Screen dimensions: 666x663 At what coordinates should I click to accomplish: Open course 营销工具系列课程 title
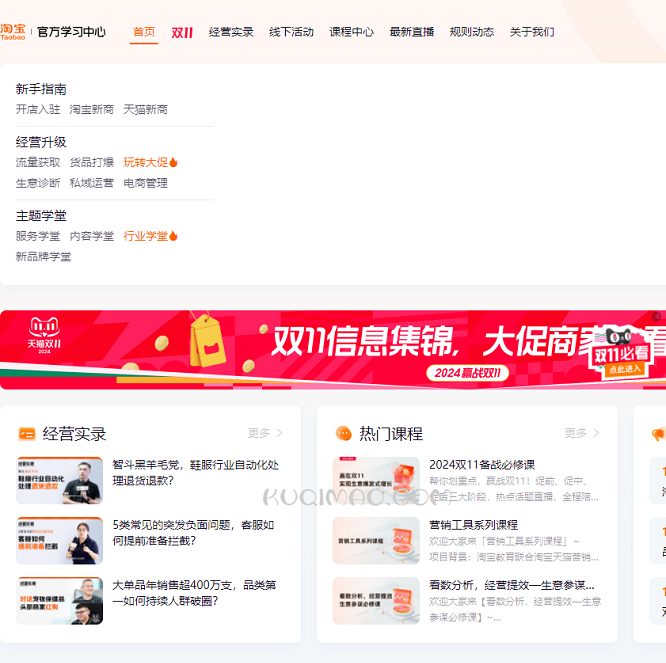click(x=474, y=525)
